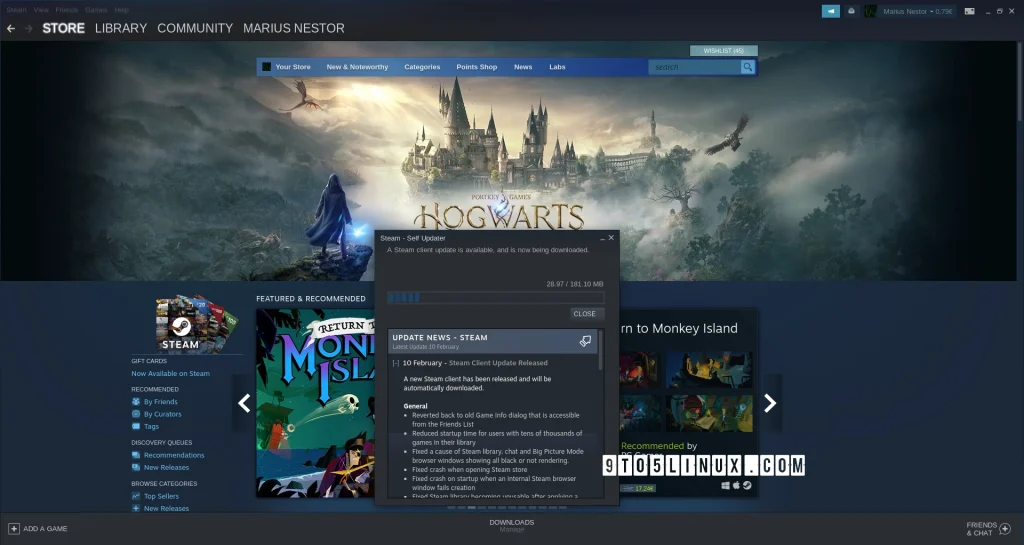
Task: Click the Wishlist (45) button
Action: (724, 50)
